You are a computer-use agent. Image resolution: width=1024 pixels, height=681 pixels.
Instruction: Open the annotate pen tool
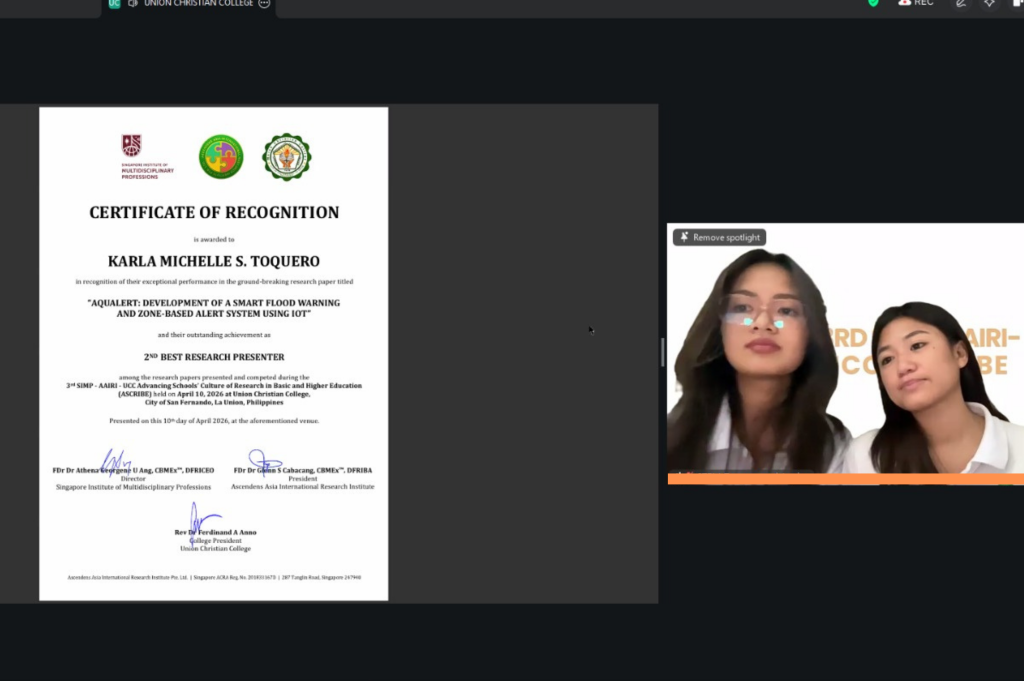pyautogui.click(x=961, y=4)
